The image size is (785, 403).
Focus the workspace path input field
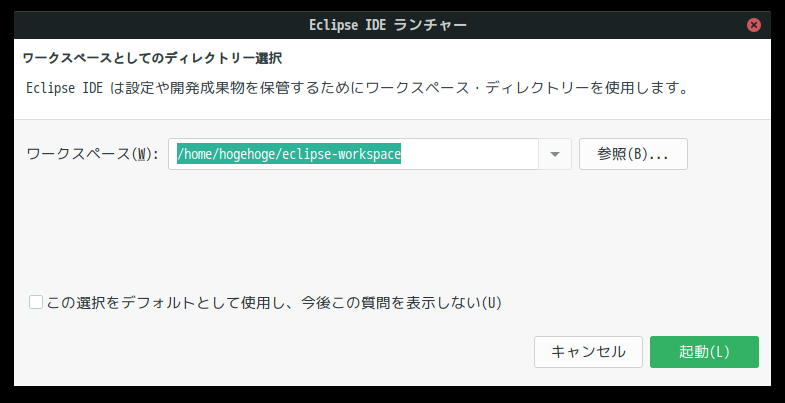click(353, 154)
